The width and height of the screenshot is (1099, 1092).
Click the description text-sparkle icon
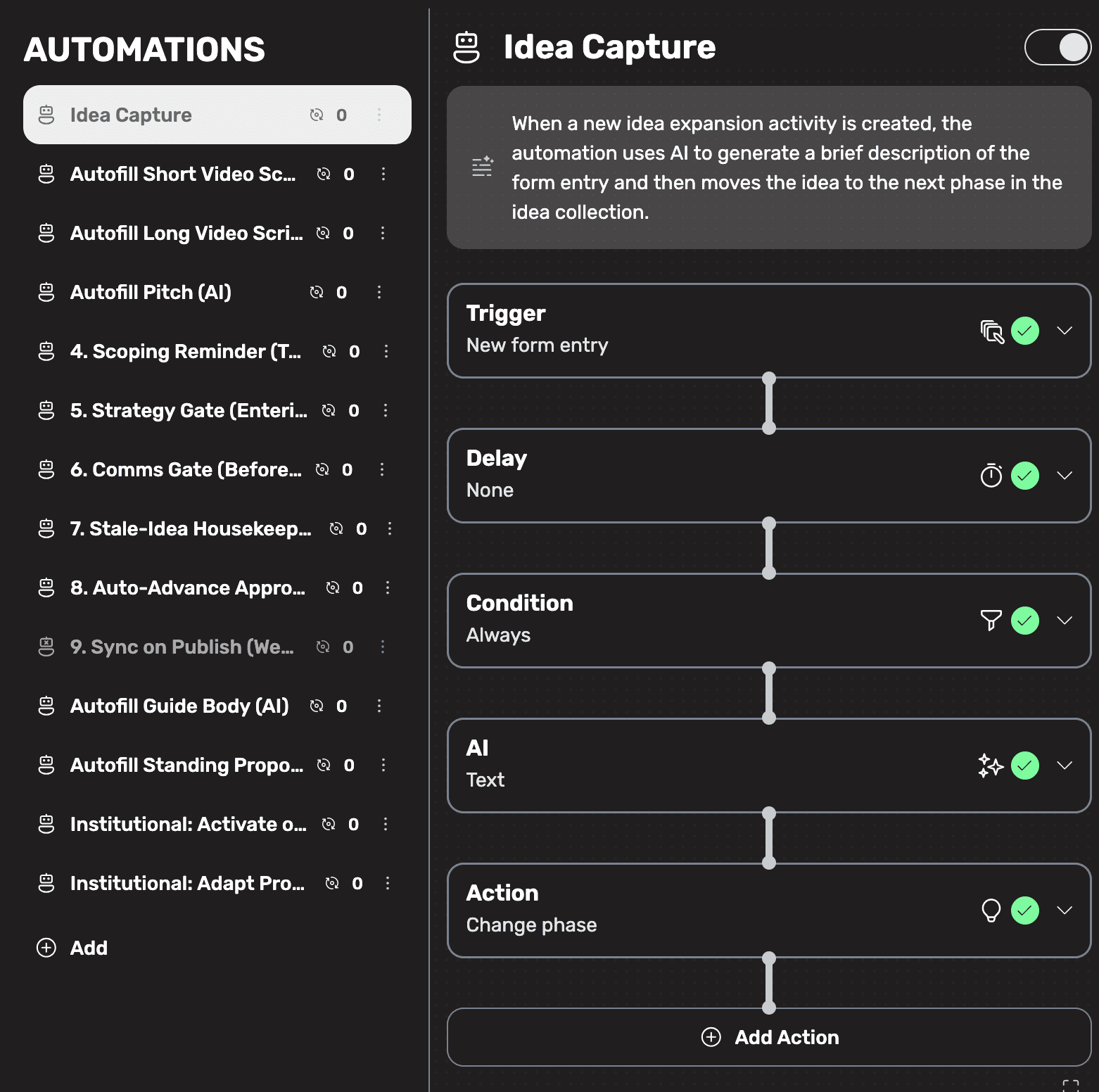pos(482,167)
